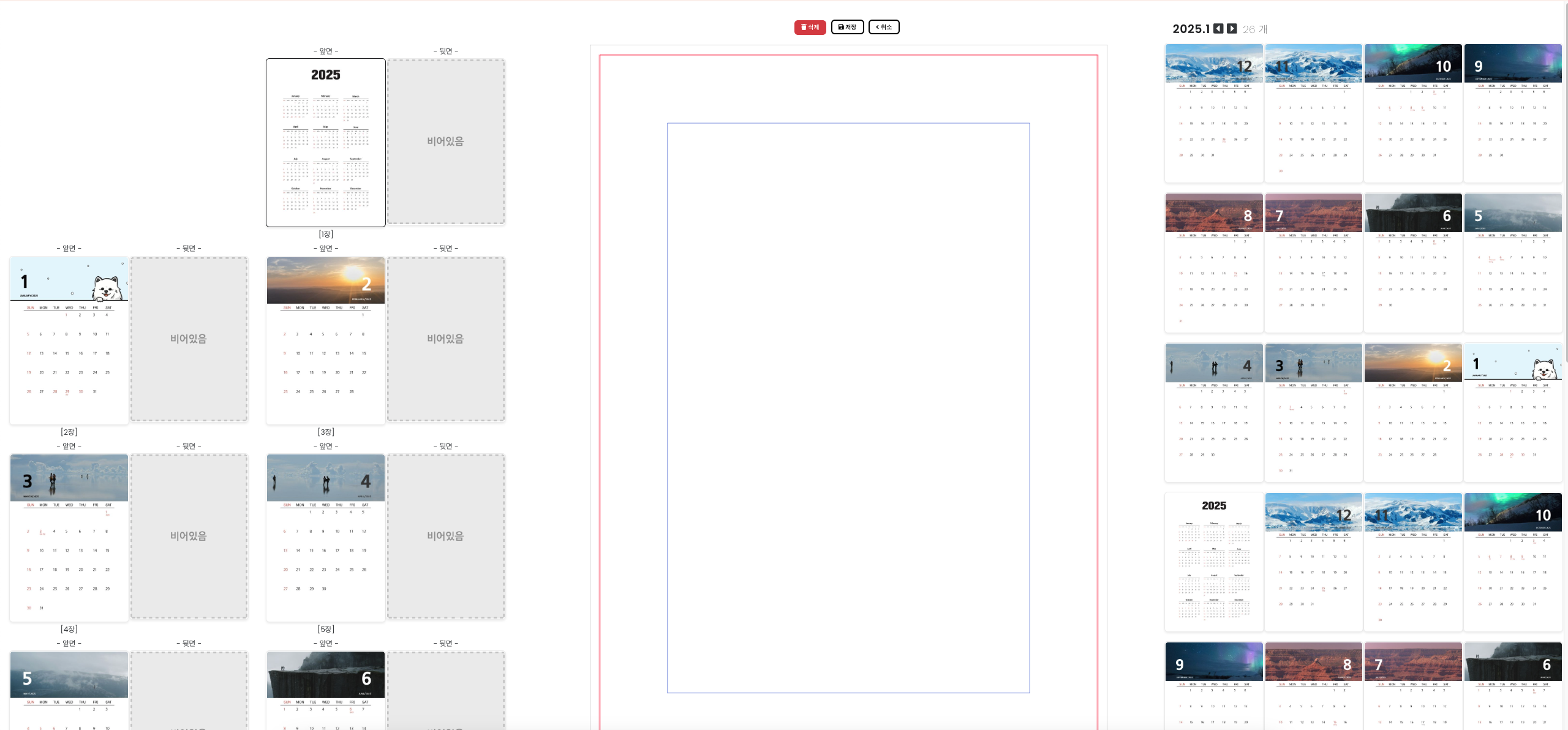
Task: Click the 취소 cancel button
Action: pos(883,27)
